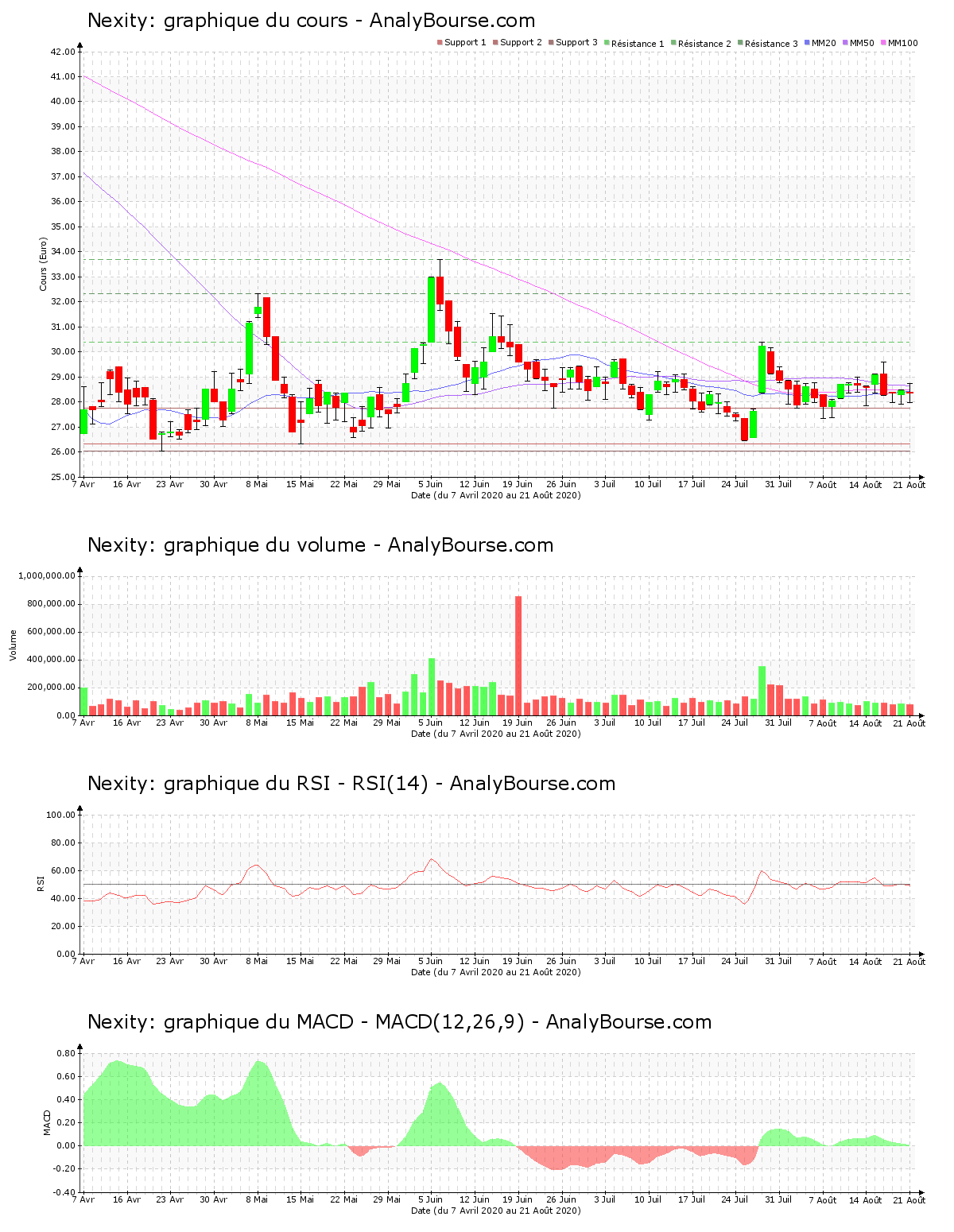Select the "Résistance 1" legend label
This screenshot has height=1232, width=954.
click(x=638, y=44)
